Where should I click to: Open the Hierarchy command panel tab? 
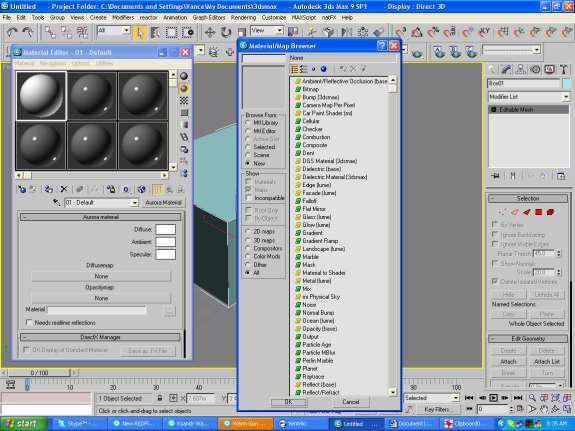[520, 69]
